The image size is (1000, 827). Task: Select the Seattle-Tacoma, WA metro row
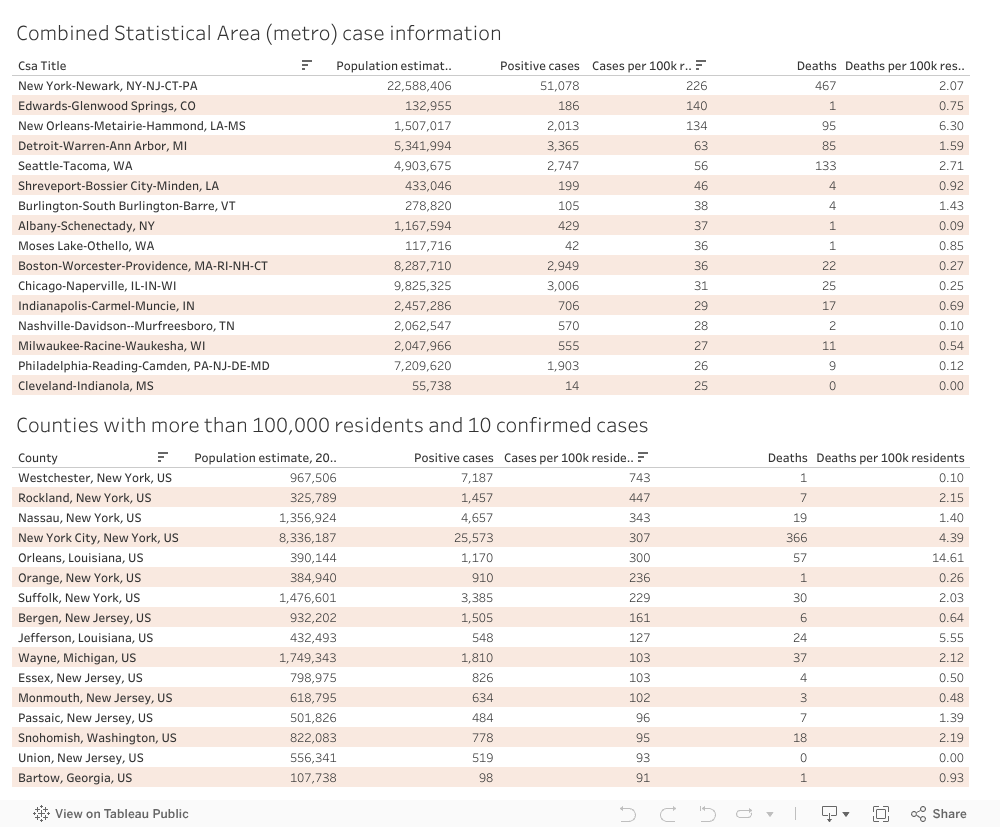[75, 166]
